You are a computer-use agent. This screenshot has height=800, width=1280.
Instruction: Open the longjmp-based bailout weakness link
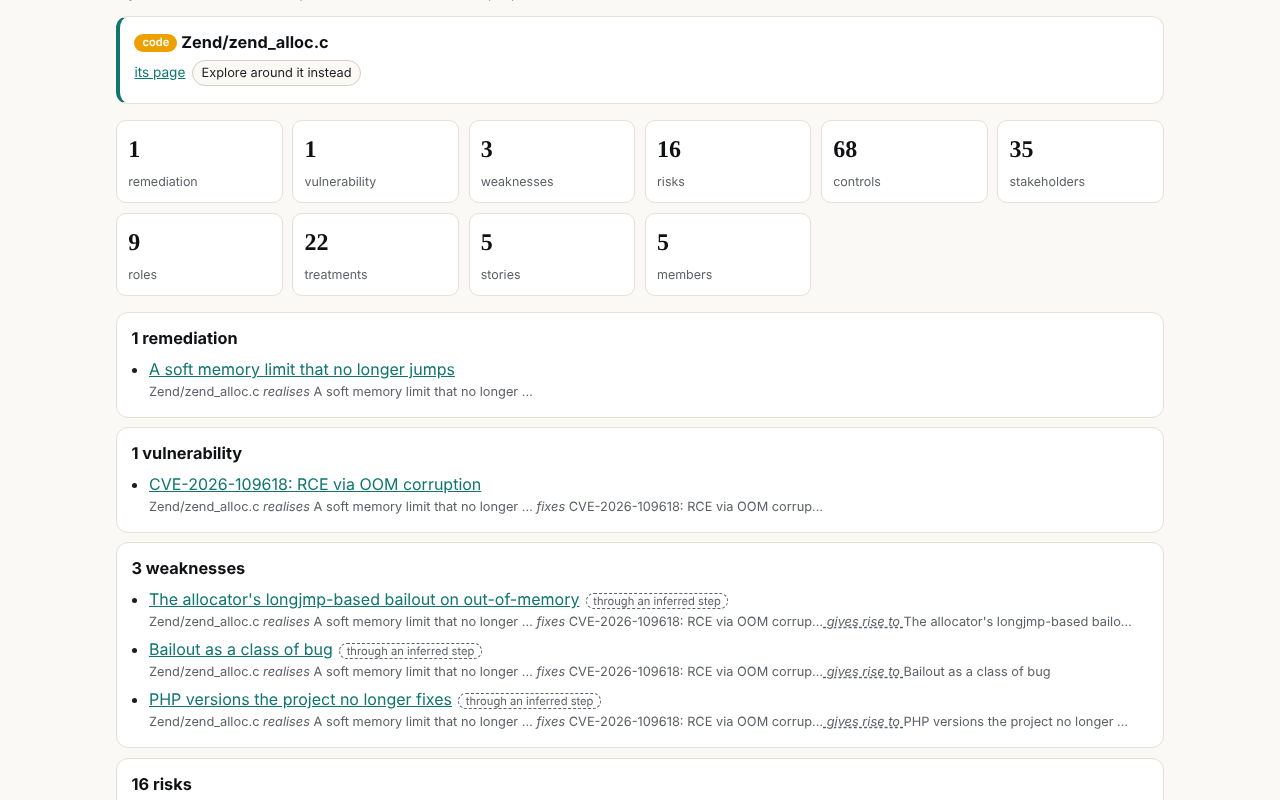coord(364,599)
